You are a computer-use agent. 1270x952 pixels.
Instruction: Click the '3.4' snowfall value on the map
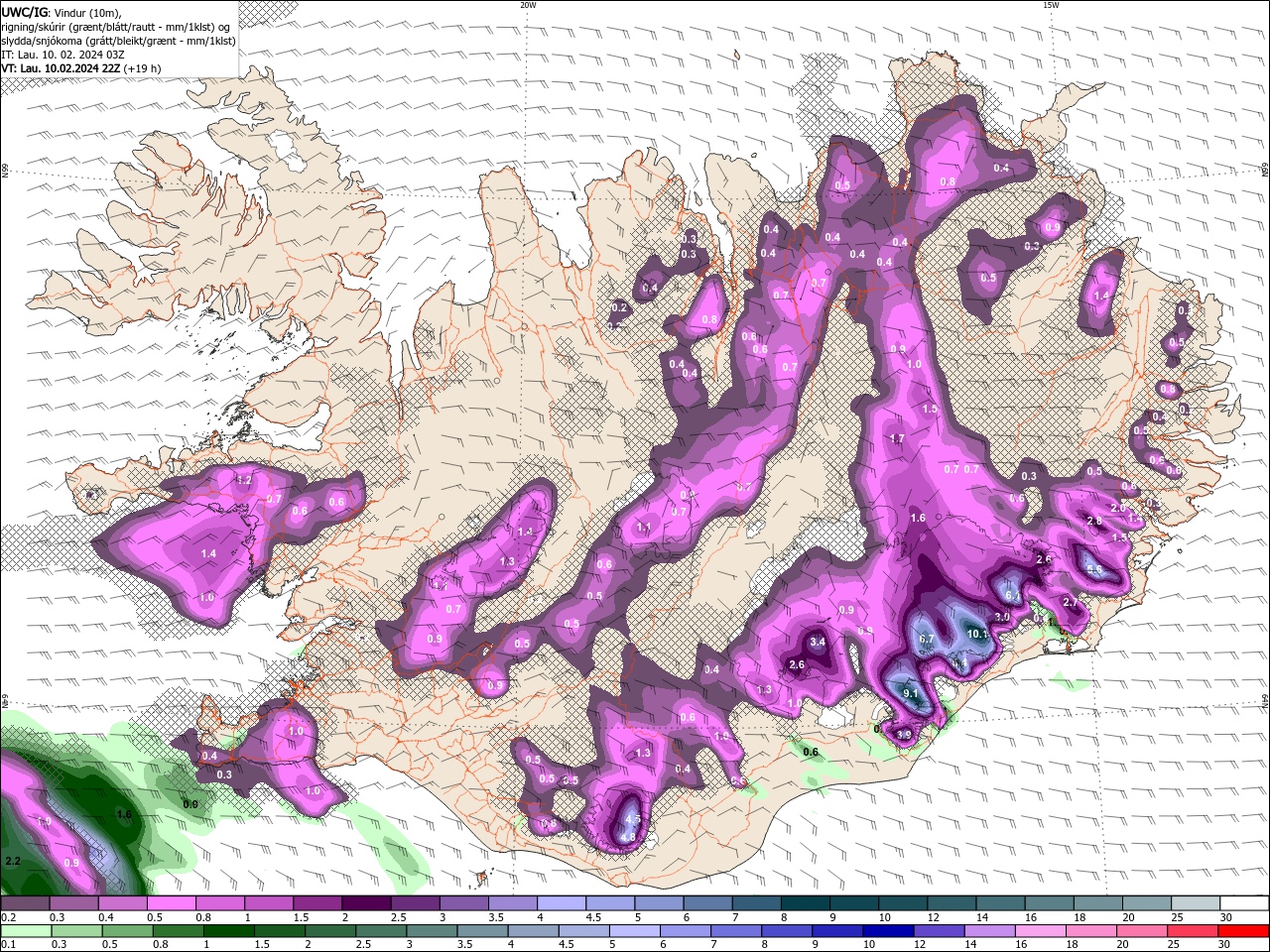819,642
